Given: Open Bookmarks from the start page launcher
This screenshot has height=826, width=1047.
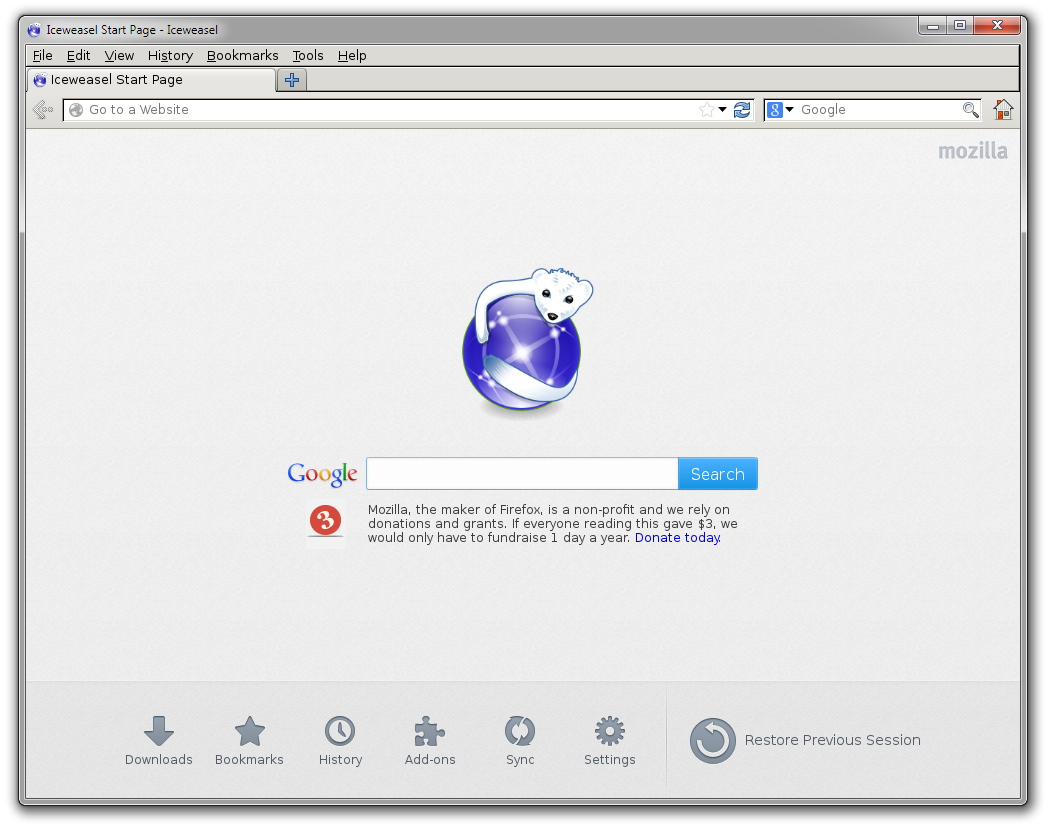Looking at the screenshot, I should click(249, 741).
